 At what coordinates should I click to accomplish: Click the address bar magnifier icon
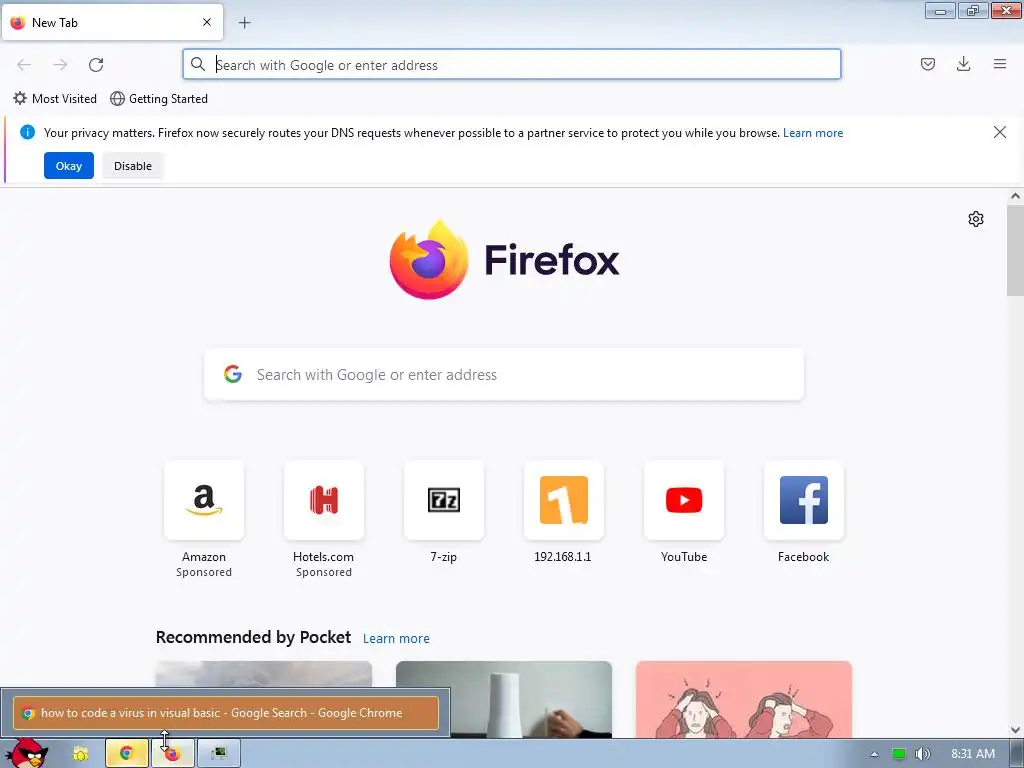198,64
